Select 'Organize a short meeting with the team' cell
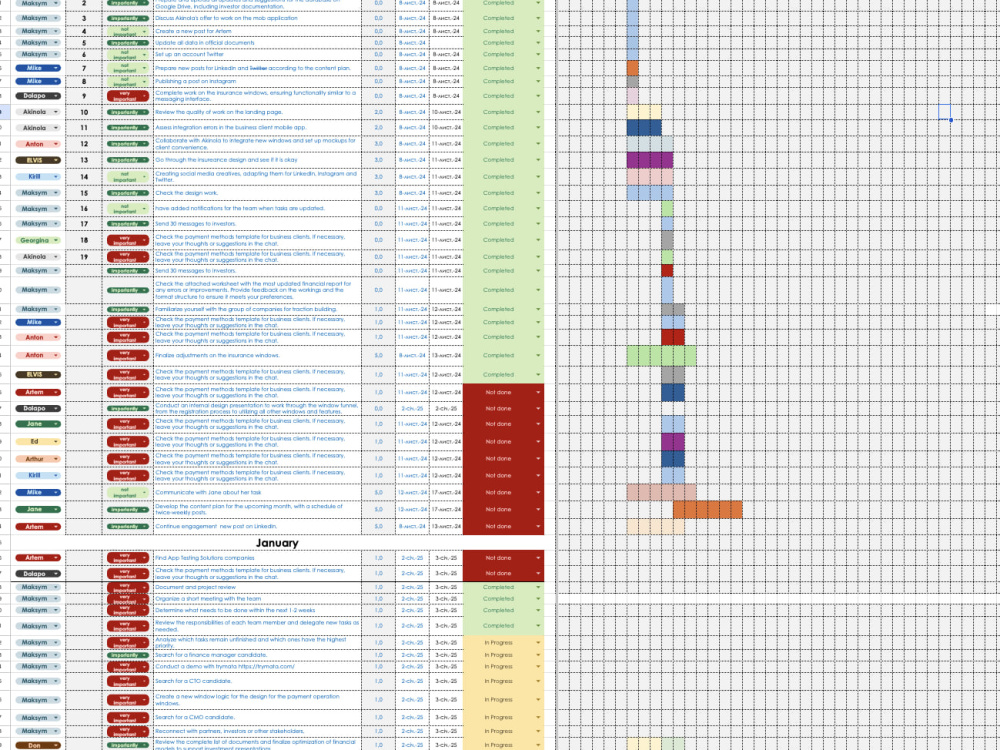This screenshot has width=1000, height=750. [257, 599]
